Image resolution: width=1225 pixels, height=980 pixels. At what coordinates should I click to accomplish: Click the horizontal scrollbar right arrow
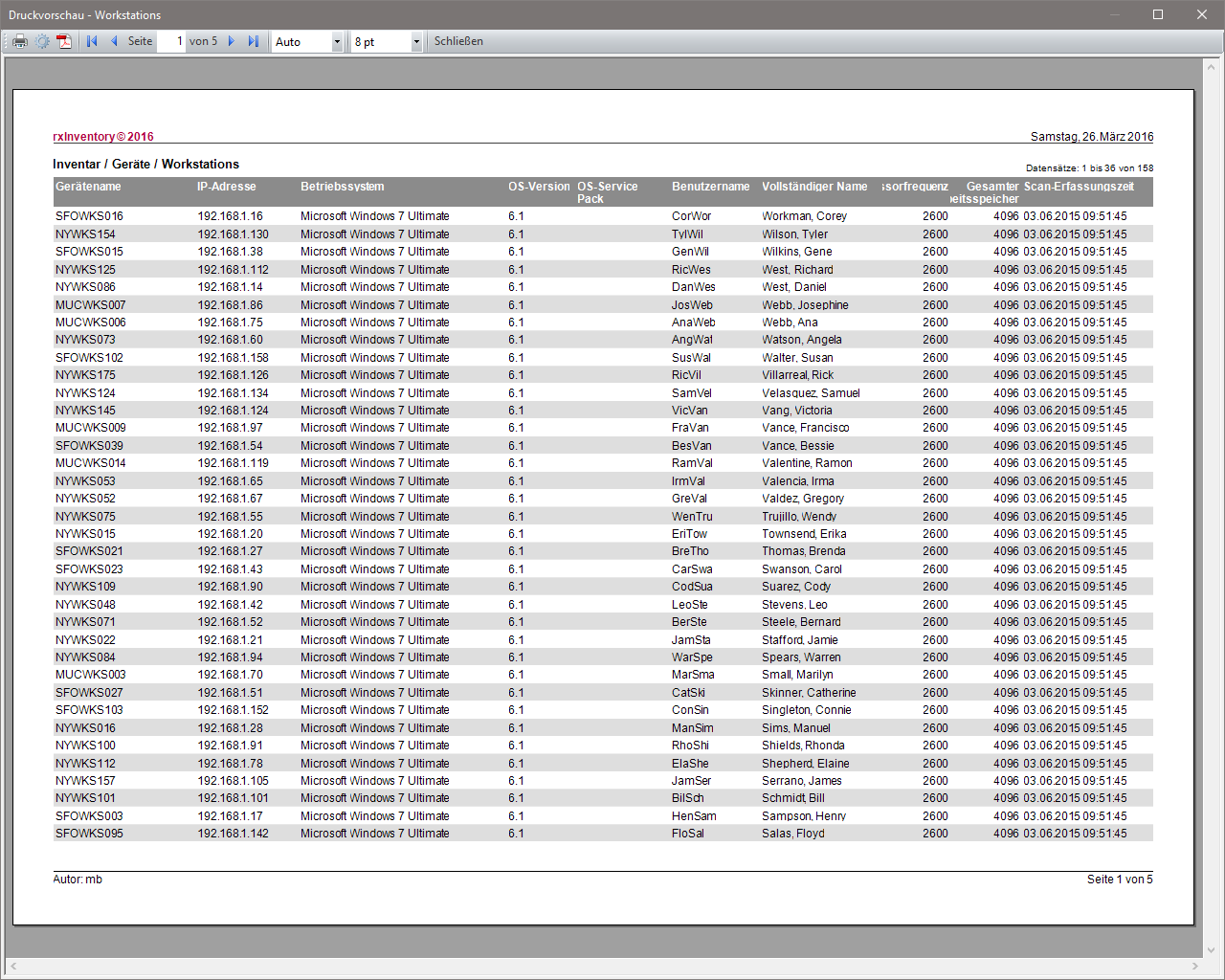[x=1195, y=967]
